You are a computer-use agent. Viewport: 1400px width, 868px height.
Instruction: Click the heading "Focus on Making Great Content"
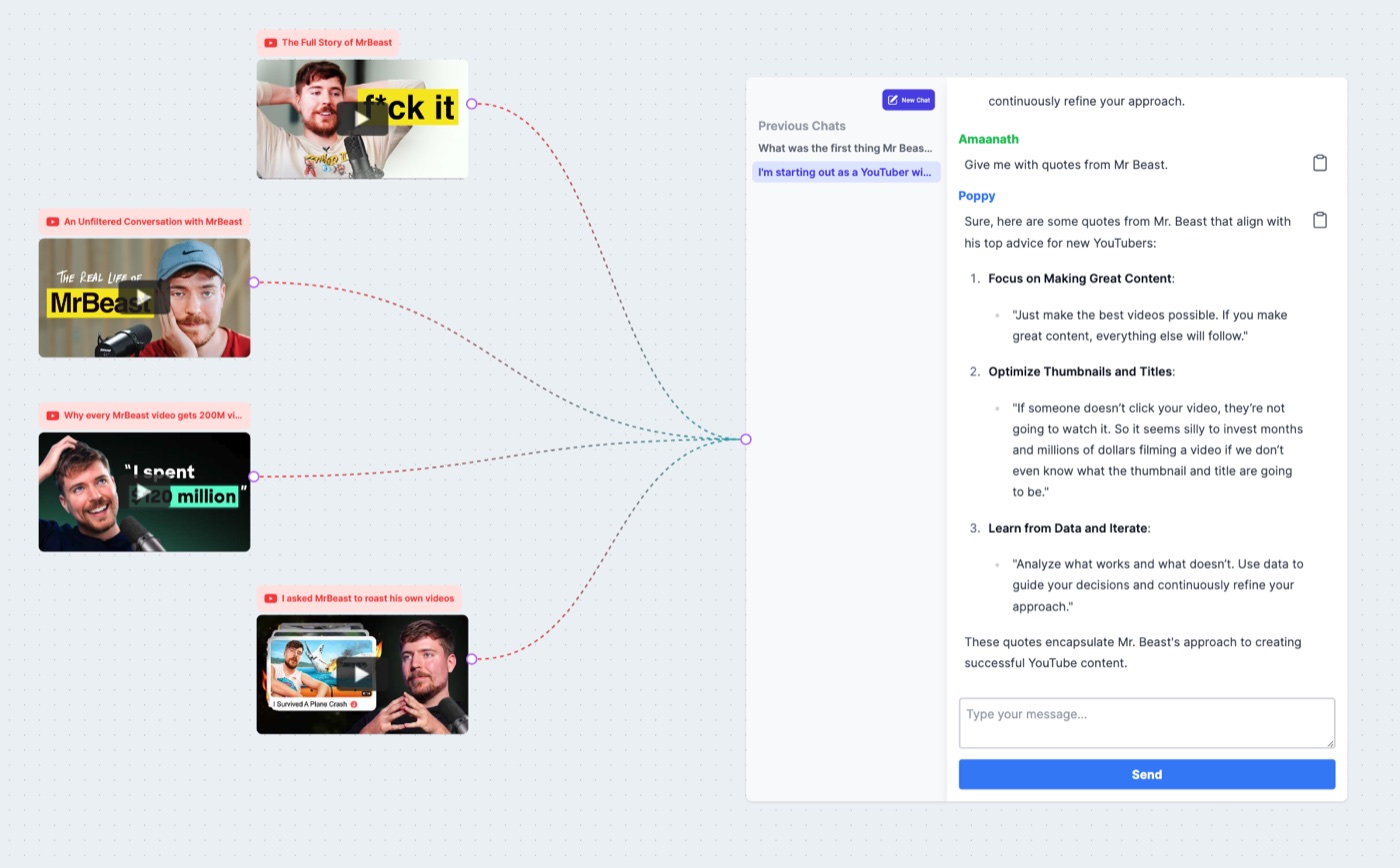click(1080, 279)
